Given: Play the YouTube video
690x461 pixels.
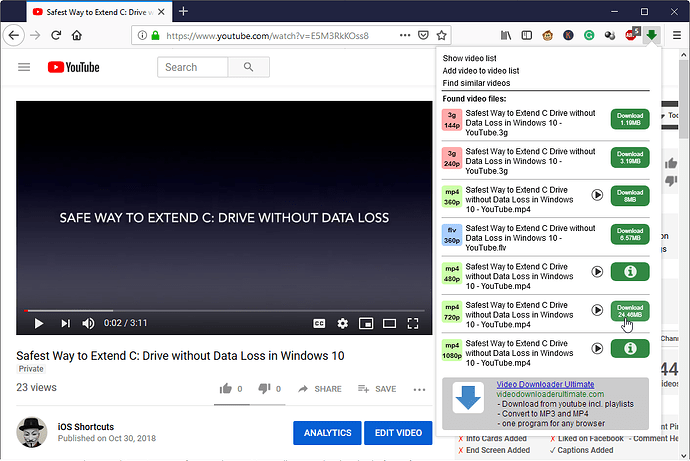Looking at the screenshot, I should coord(39,323).
